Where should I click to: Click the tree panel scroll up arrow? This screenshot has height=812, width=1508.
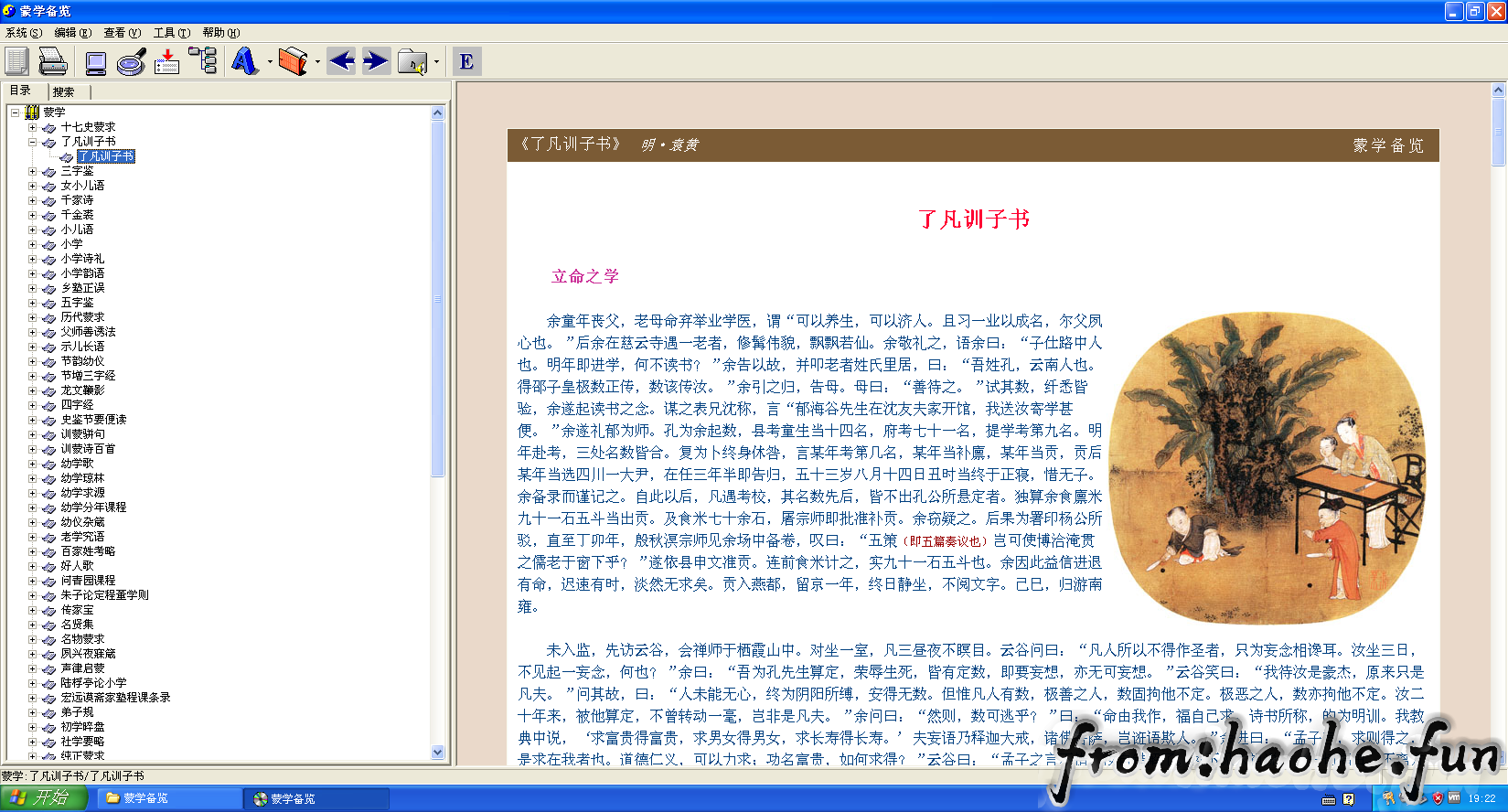click(x=437, y=113)
